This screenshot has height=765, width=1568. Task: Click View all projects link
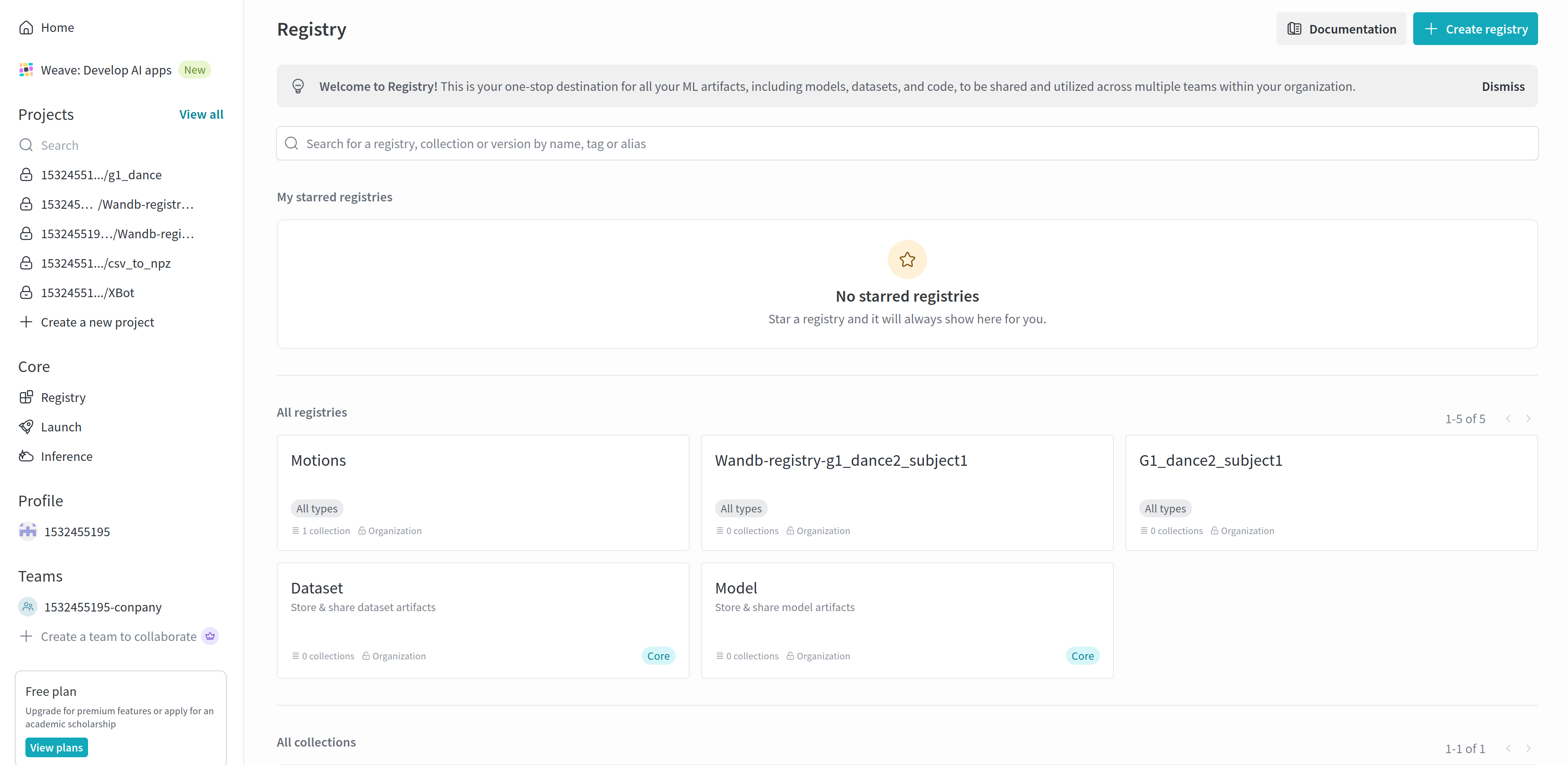click(x=201, y=115)
